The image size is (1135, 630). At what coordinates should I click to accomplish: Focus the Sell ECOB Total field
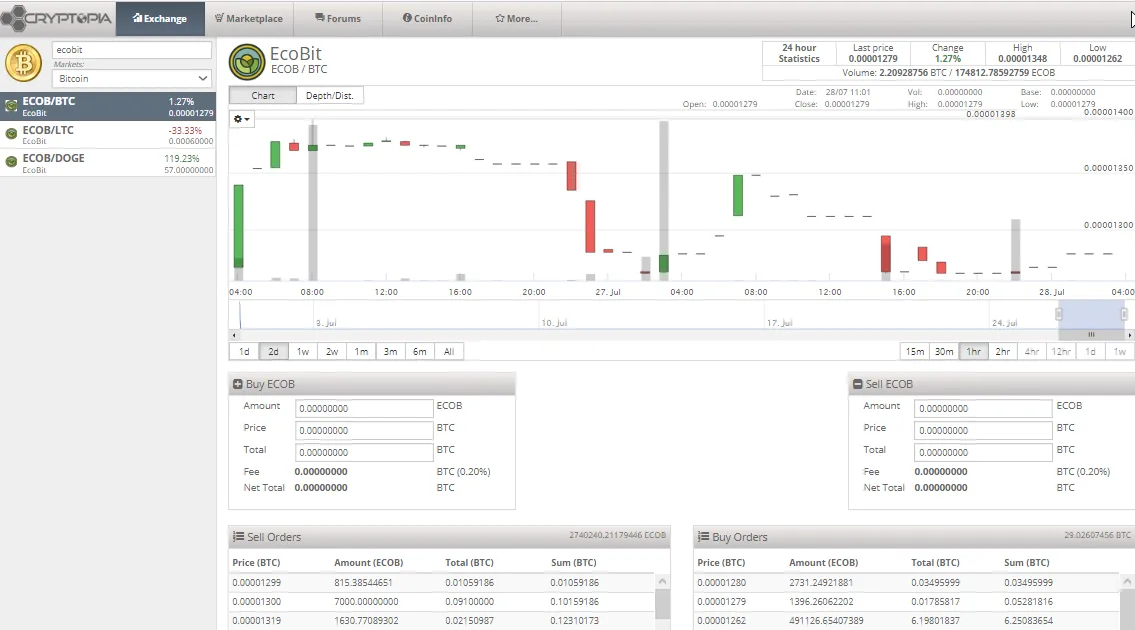[983, 452]
